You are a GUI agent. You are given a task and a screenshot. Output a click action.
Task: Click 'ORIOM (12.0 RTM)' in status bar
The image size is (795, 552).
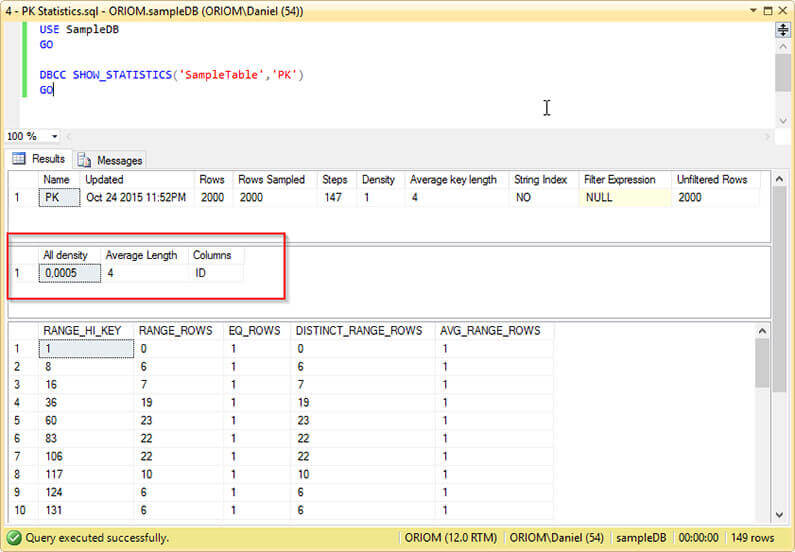coord(451,537)
